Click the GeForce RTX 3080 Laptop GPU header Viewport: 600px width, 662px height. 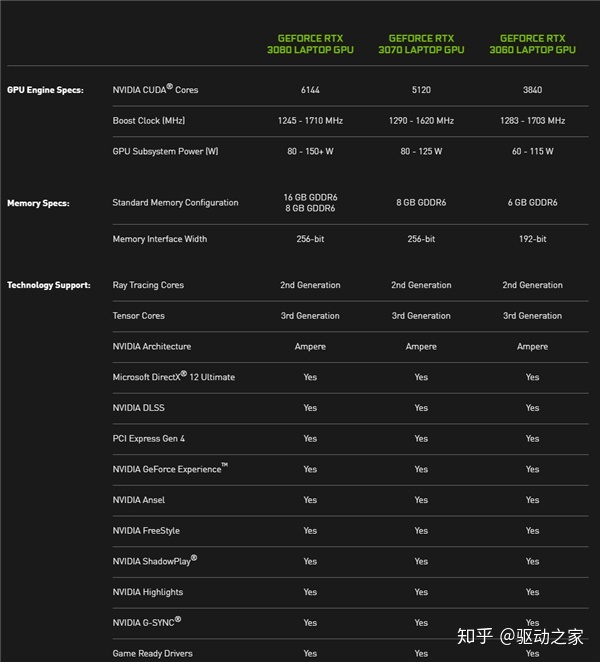(310, 44)
